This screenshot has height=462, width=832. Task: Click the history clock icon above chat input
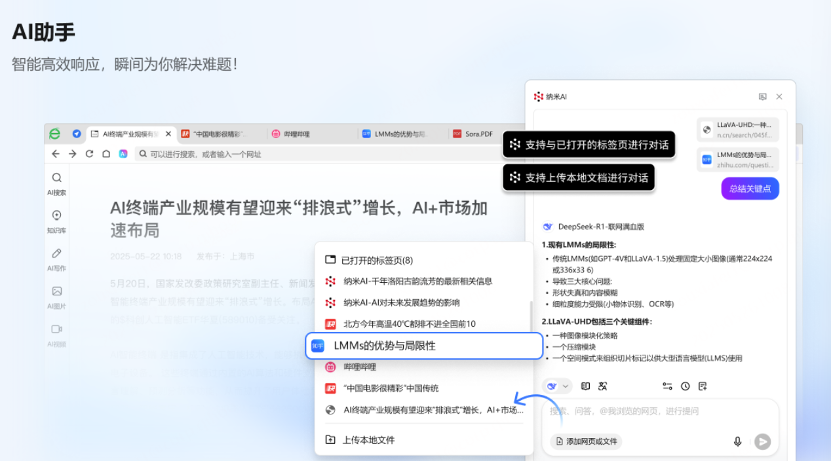[x=685, y=386]
